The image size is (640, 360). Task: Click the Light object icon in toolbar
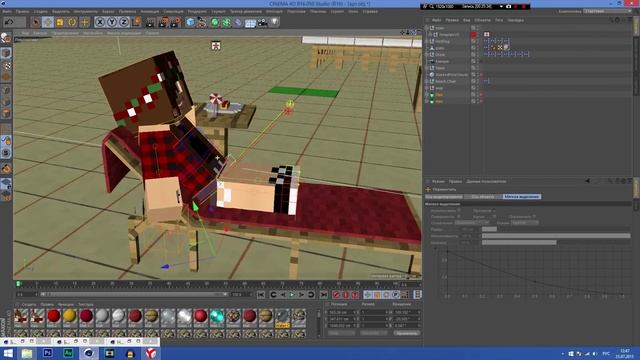coord(275,22)
